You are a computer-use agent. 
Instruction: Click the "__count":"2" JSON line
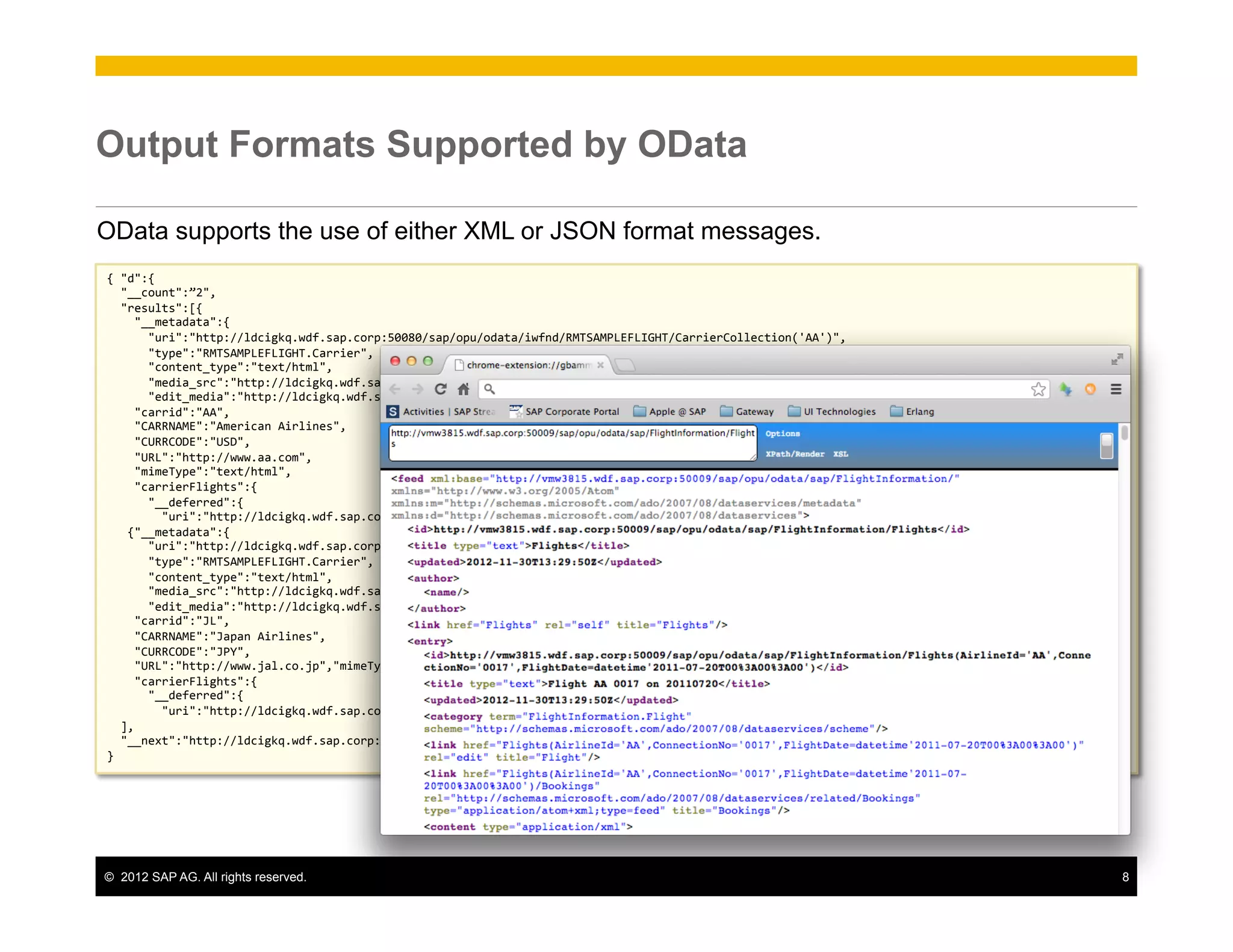coord(168,293)
